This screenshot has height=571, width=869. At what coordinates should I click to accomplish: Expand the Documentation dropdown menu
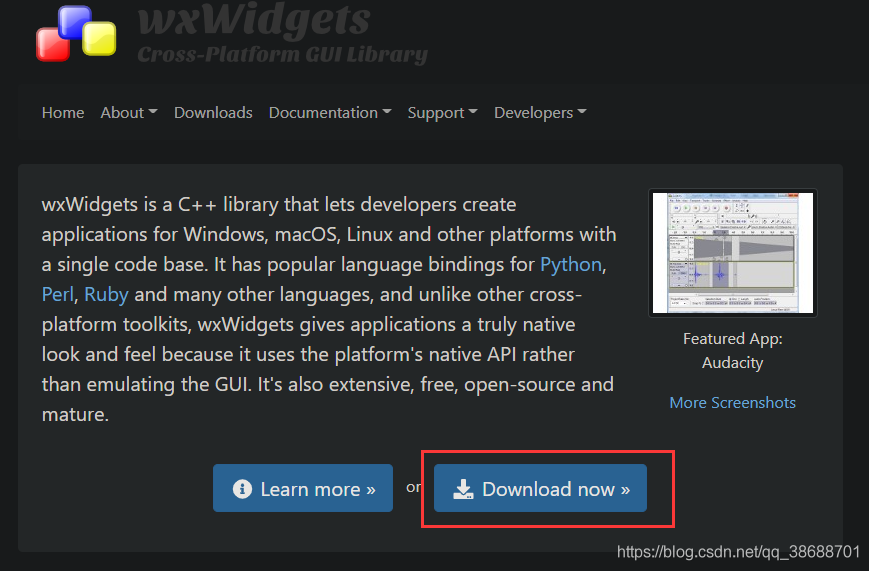tap(330, 113)
